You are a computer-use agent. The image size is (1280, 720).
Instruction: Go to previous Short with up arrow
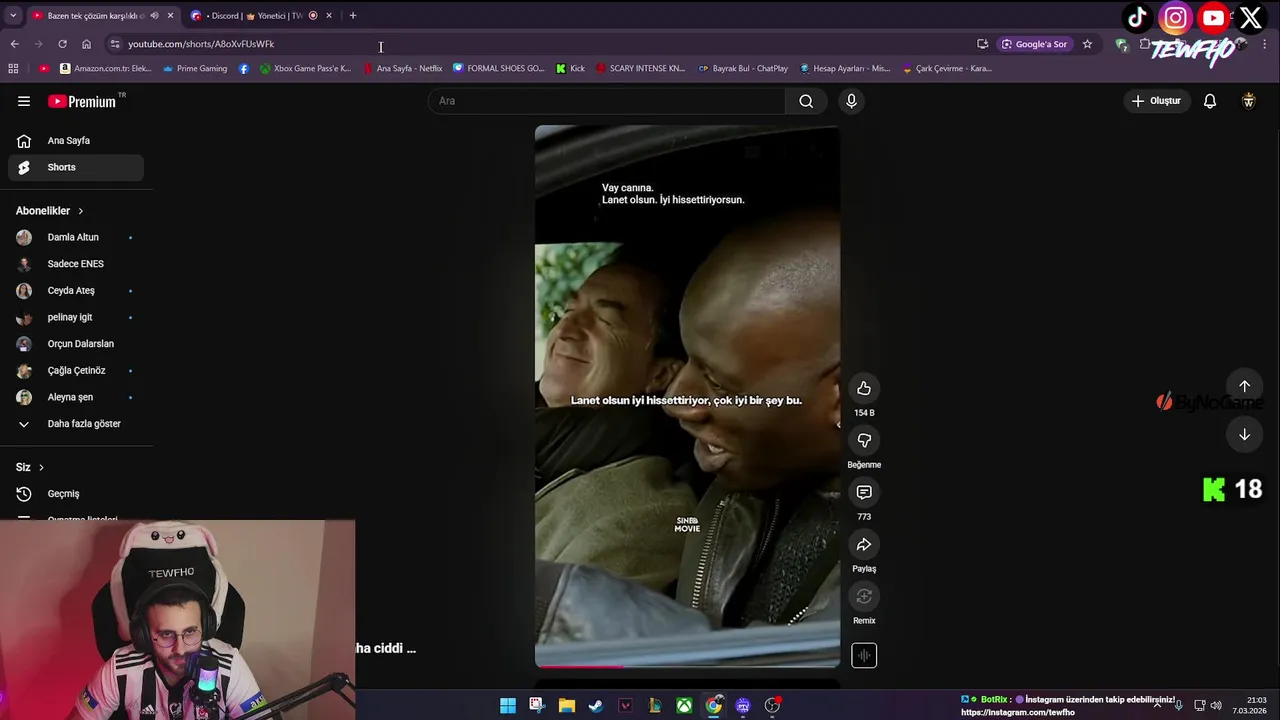coord(1244,386)
